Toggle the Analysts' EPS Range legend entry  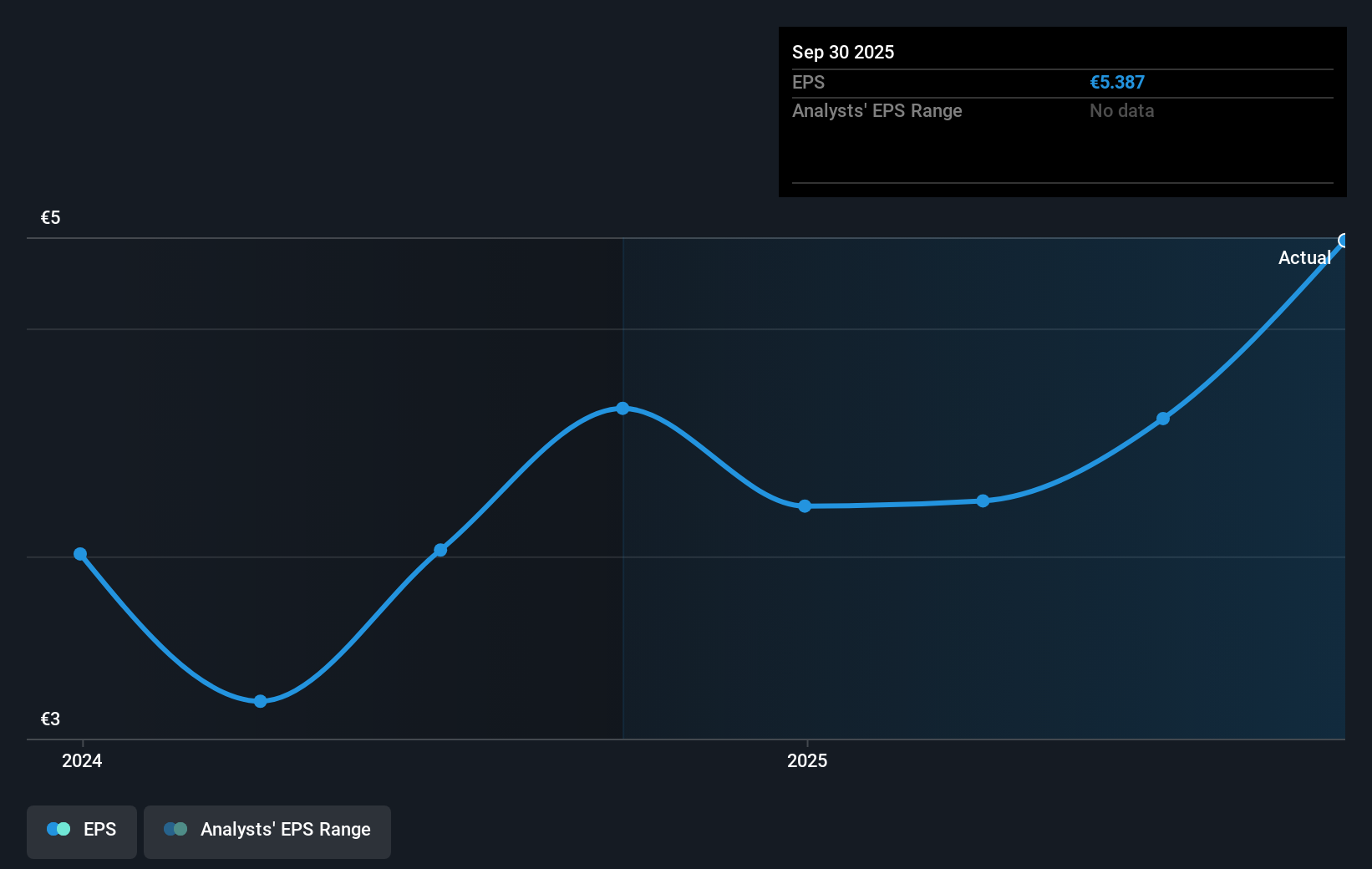(x=267, y=830)
